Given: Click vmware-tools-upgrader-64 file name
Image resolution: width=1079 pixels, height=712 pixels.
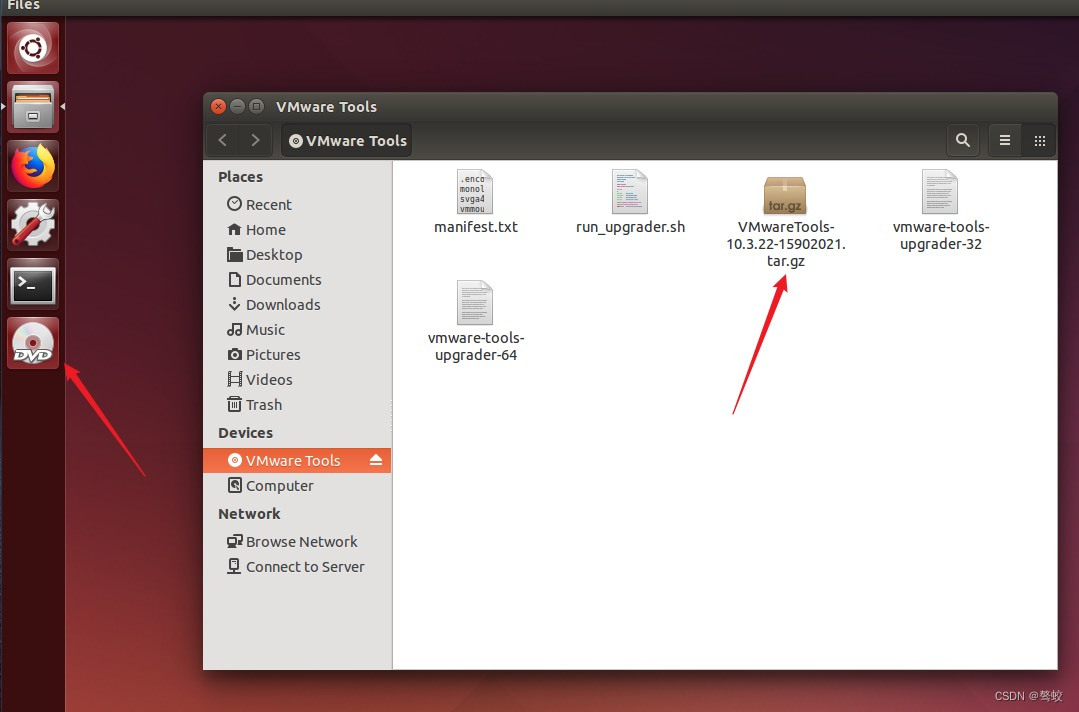Looking at the screenshot, I should [476, 347].
